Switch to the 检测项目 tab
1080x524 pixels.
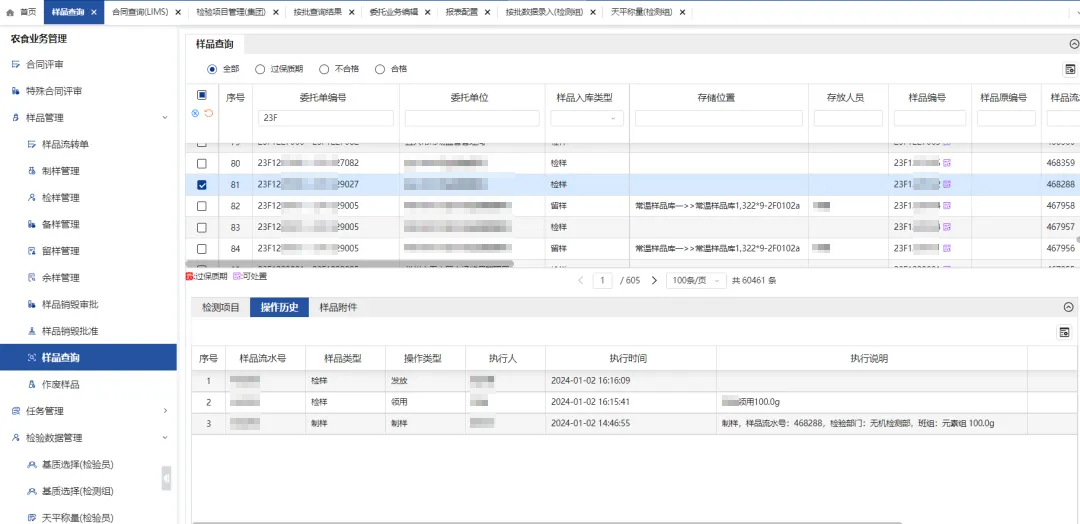[221, 308]
